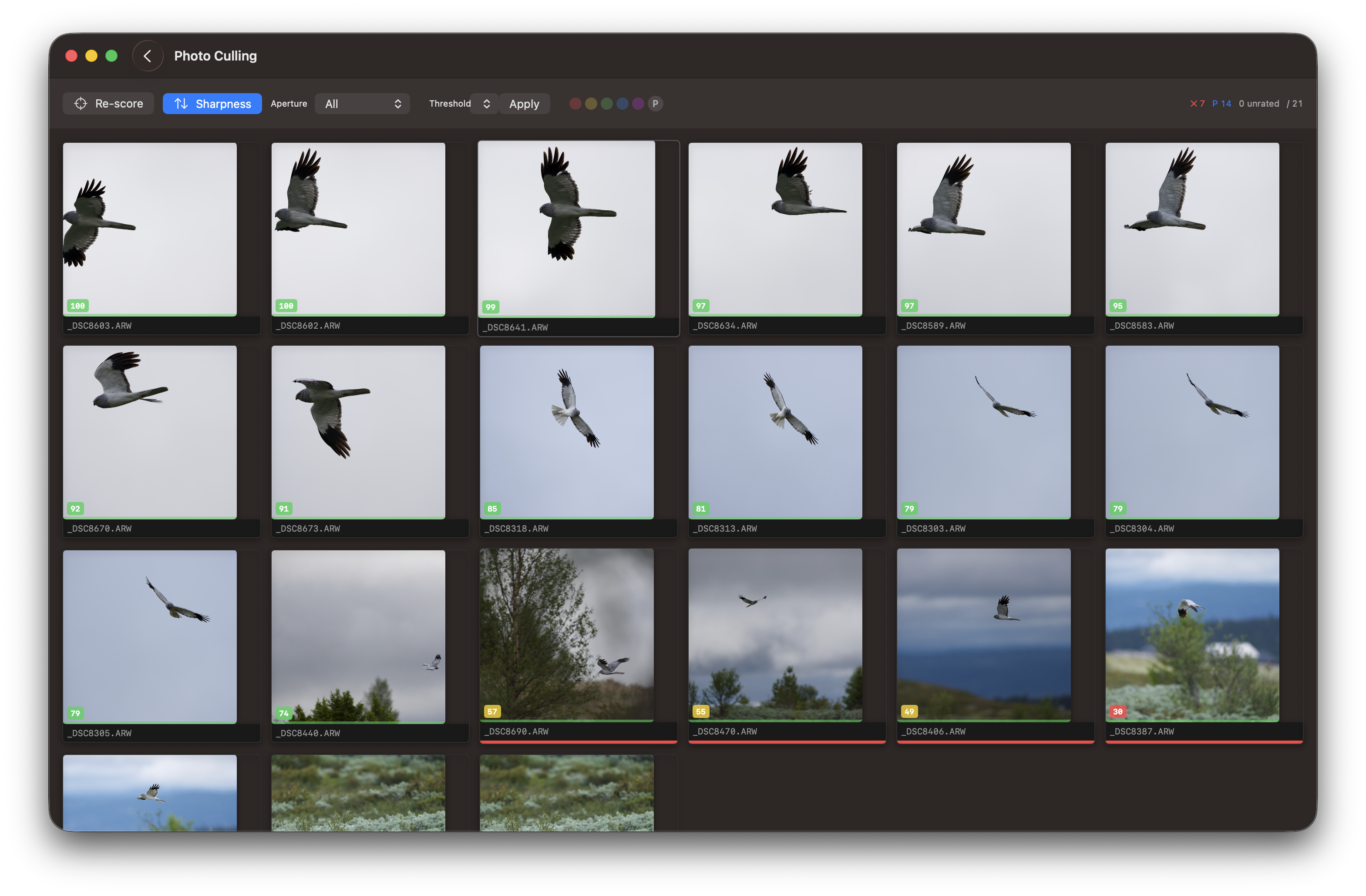Select thumbnail _DSC8603.ARW
Image resolution: width=1366 pixels, height=896 pixels.
point(149,229)
